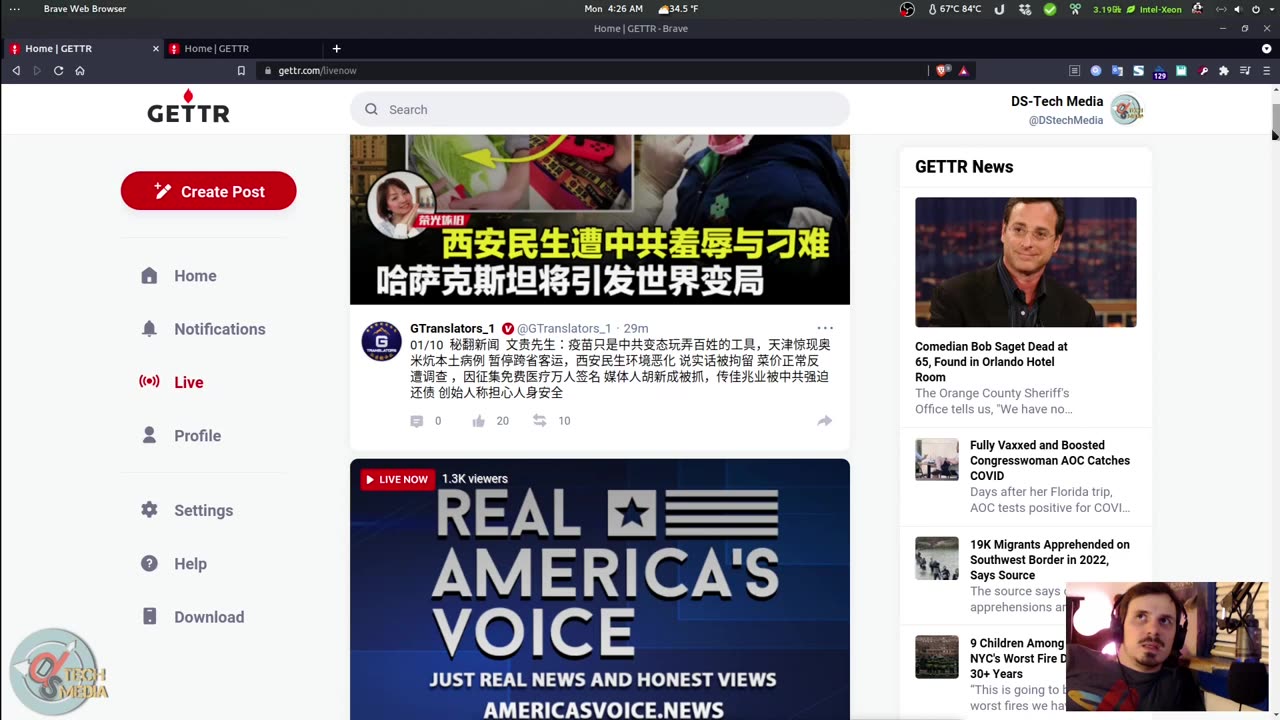Open GTranslators_1 username link
Screen dimensions: 1280x720
(452, 328)
